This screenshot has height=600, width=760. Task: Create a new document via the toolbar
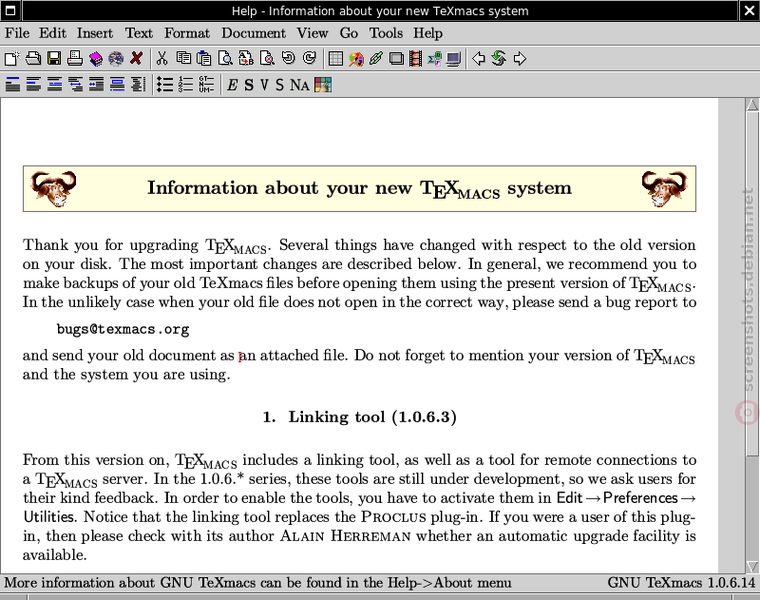tap(12, 59)
